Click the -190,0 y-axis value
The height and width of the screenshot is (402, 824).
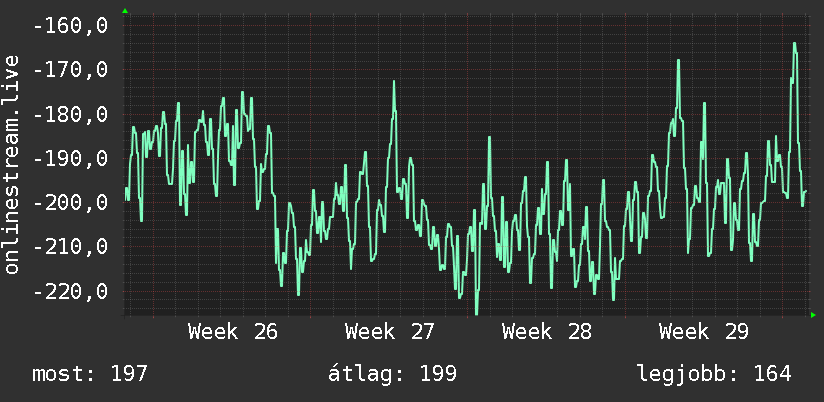70,158
